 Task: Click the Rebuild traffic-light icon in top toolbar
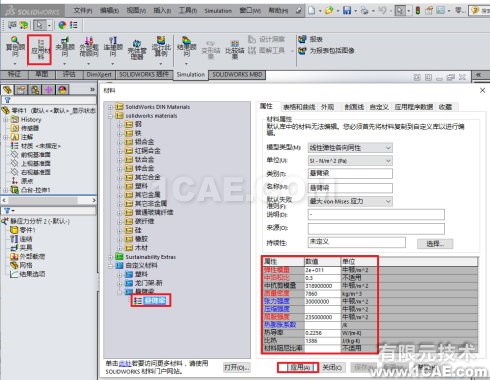click(418, 10)
